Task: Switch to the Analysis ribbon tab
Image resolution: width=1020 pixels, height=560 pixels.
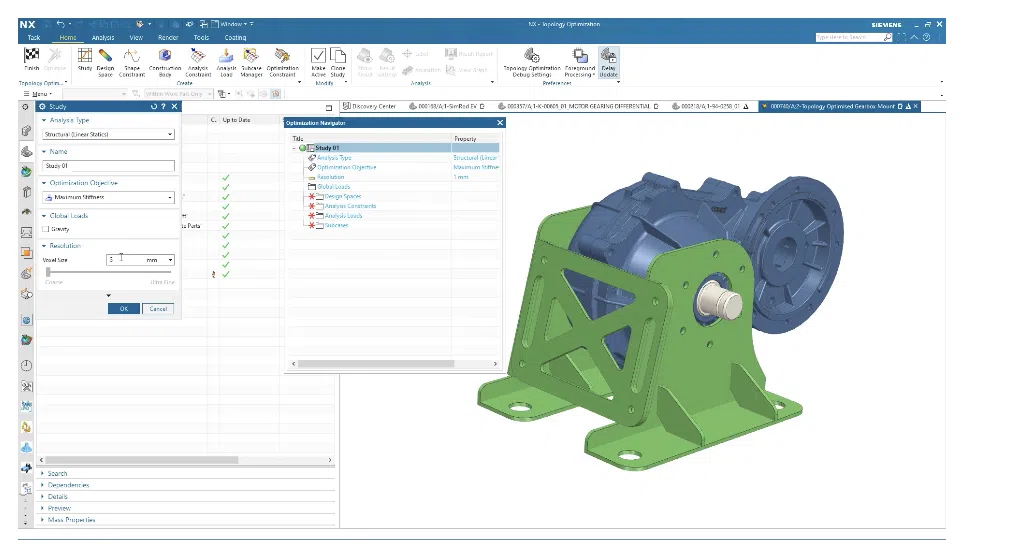Action: coord(103,38)
